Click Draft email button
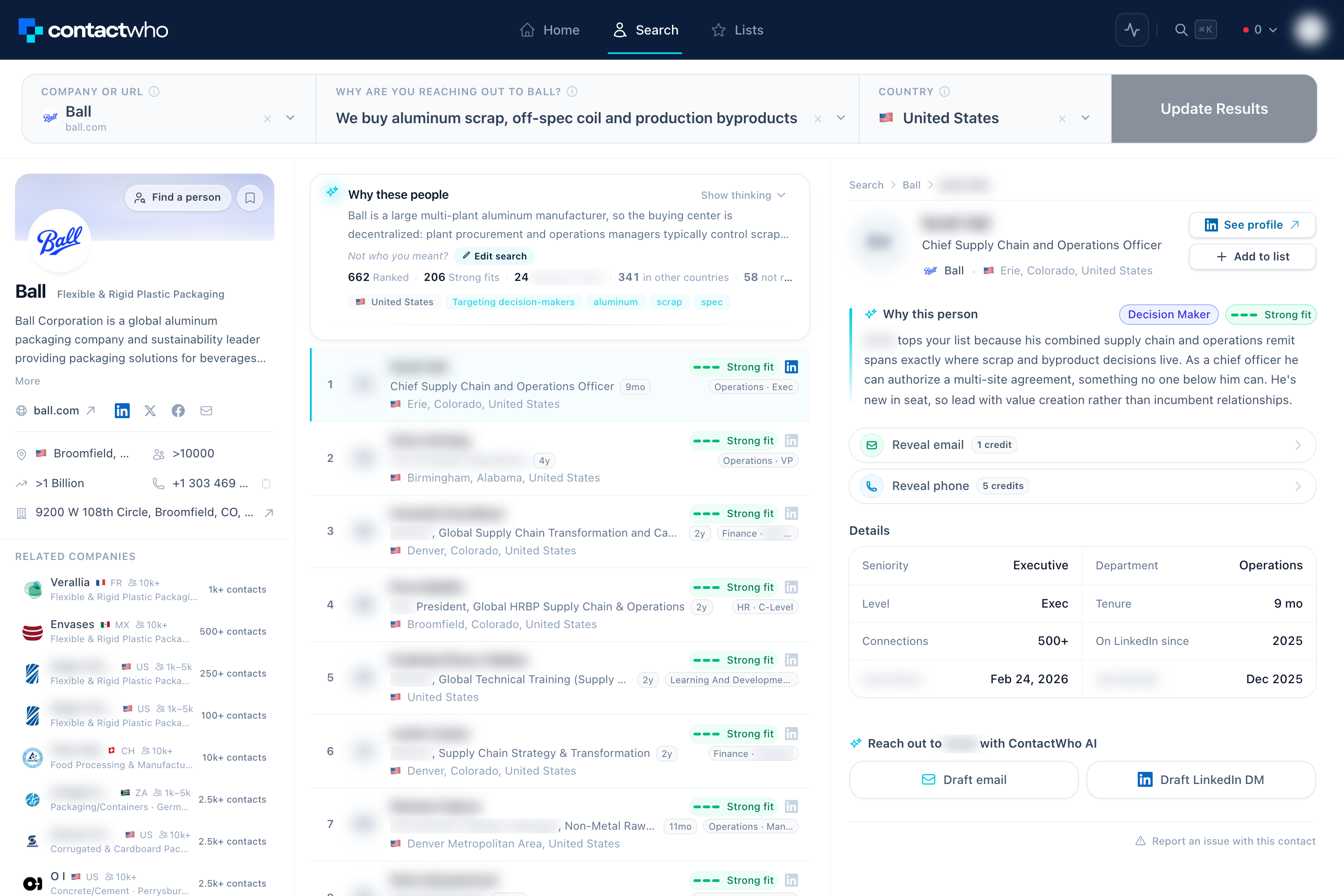The width and height of the screenshot is (1344, 896). 963,779
